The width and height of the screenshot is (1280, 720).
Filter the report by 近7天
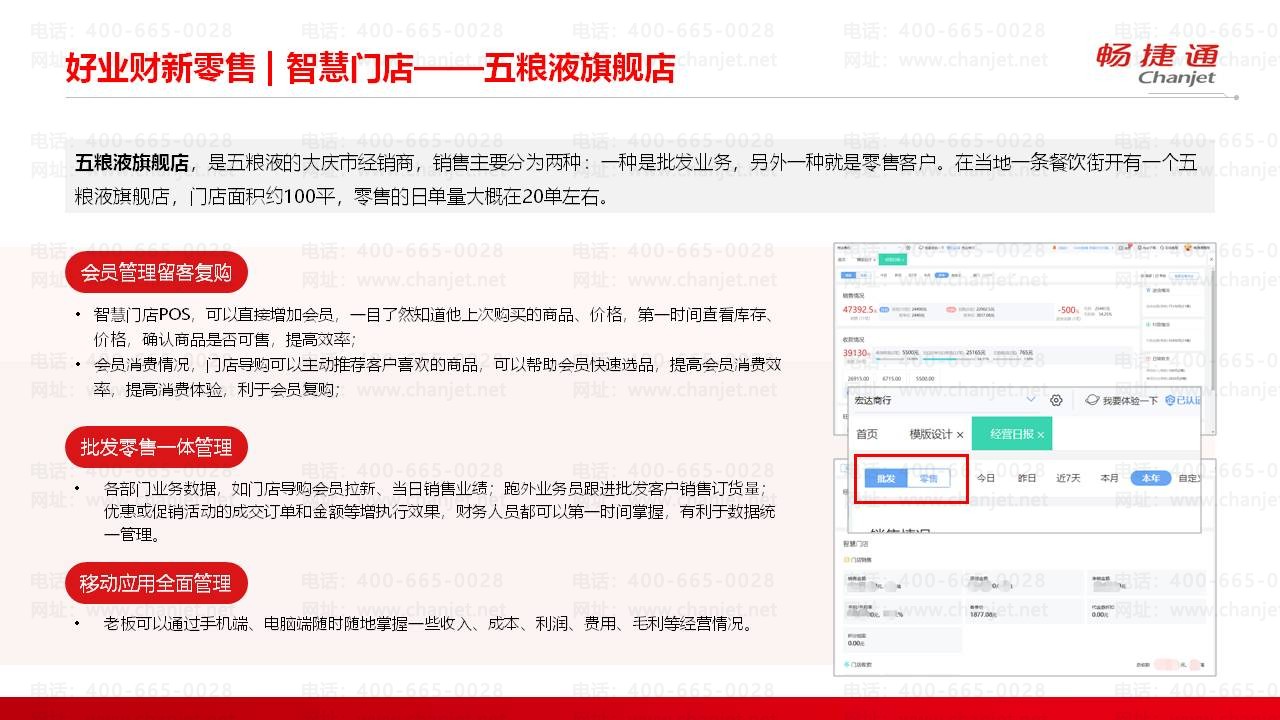click(1068, 478)
